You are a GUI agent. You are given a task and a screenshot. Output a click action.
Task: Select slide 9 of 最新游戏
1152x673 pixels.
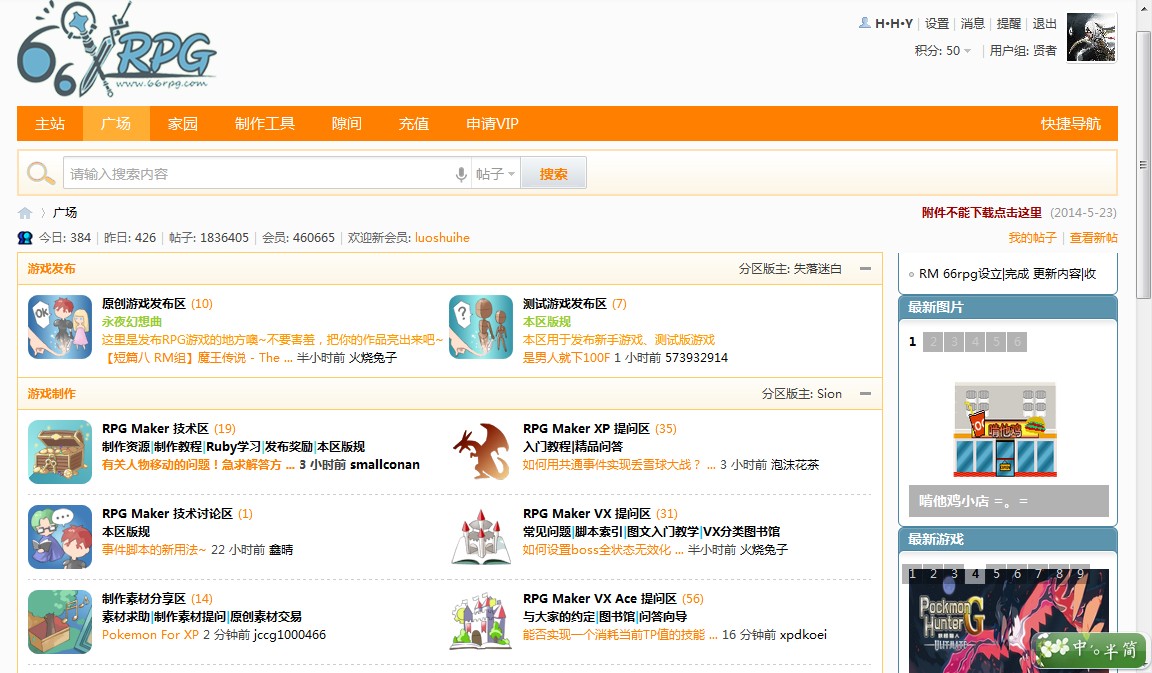pyautogui.click(x=1080, y=574)
